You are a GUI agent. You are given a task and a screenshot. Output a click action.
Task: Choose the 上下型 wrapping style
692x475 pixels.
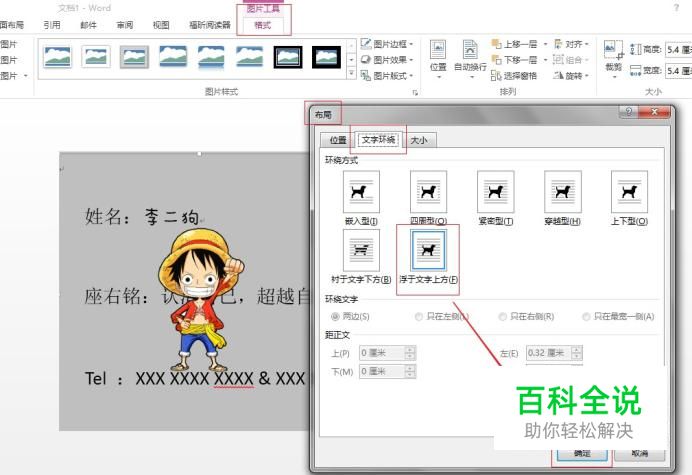coord(629,198)
